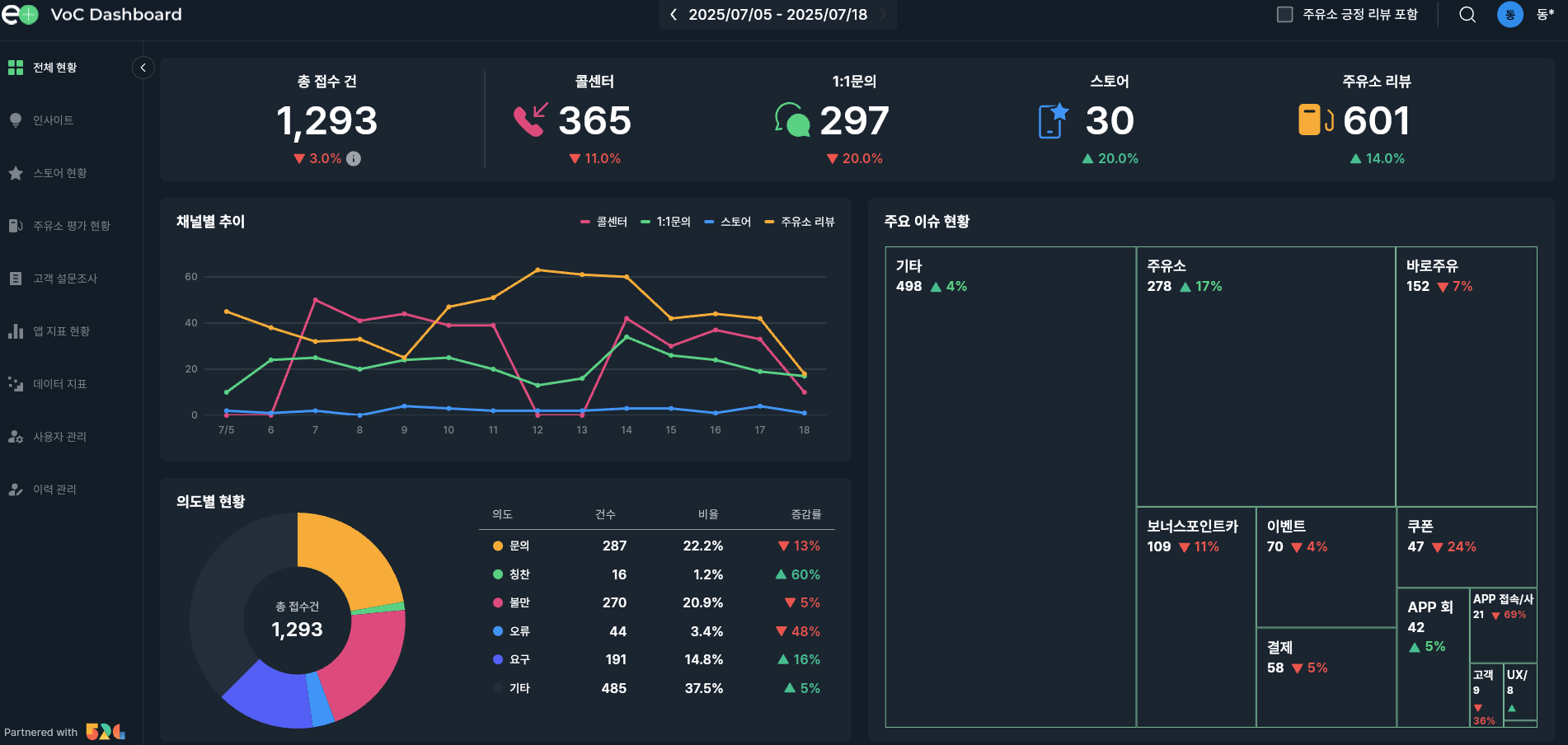The image size is (1568, 745).
Task: Open 인사이트 menu in the sidebar
Action: click(54, 120)
